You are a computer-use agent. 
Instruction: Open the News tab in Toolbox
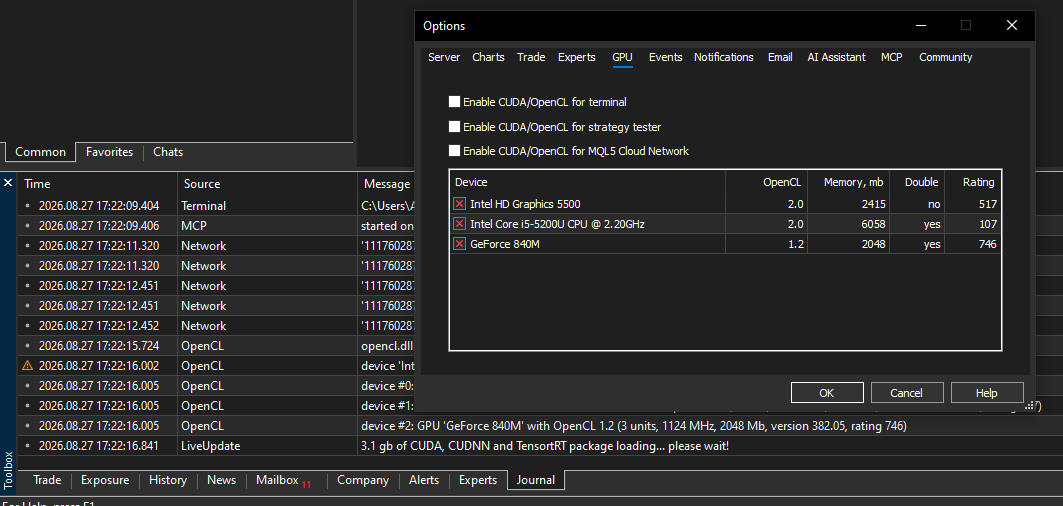click(x=221, y=480)
